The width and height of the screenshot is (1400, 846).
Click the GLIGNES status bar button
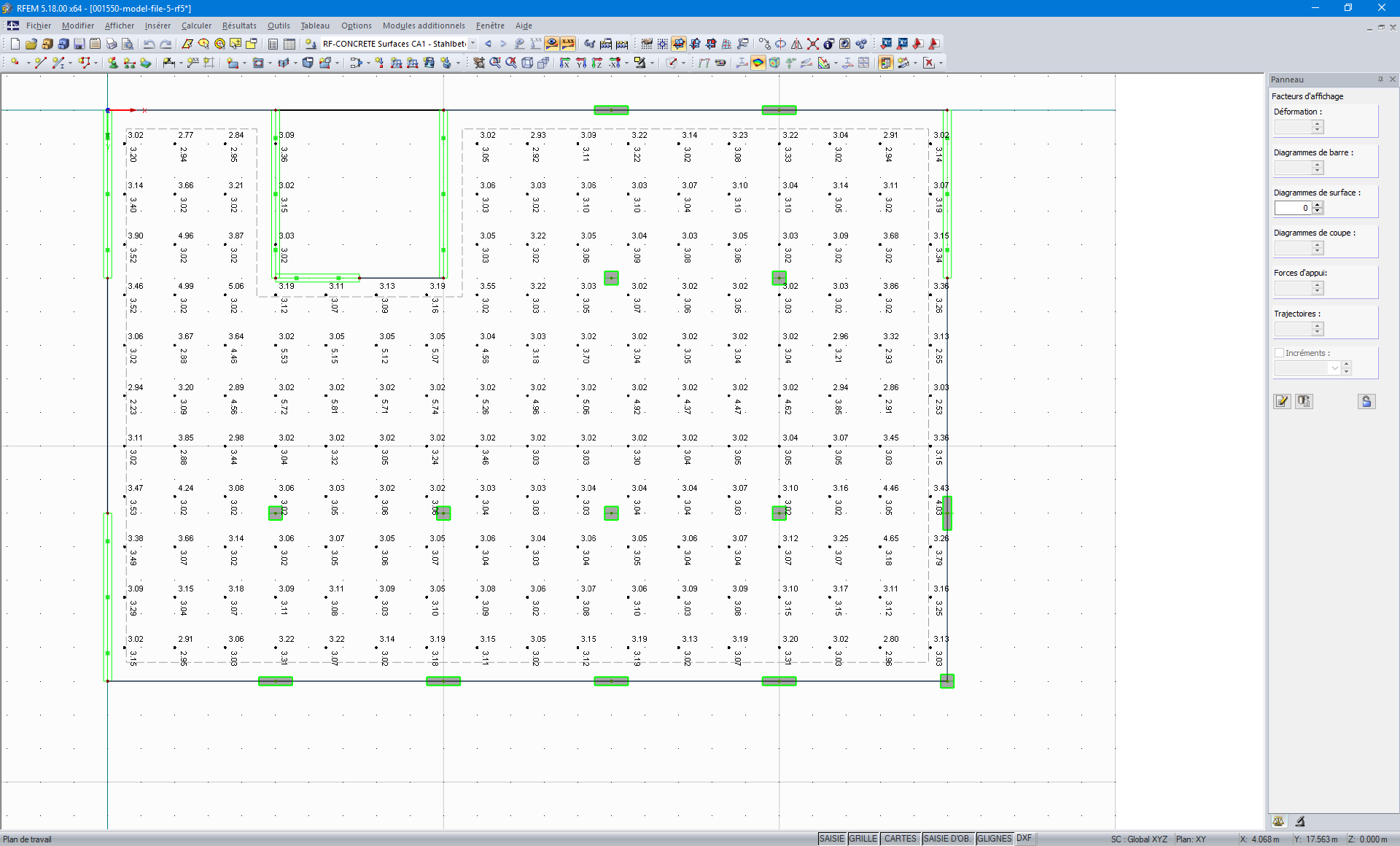994,839
